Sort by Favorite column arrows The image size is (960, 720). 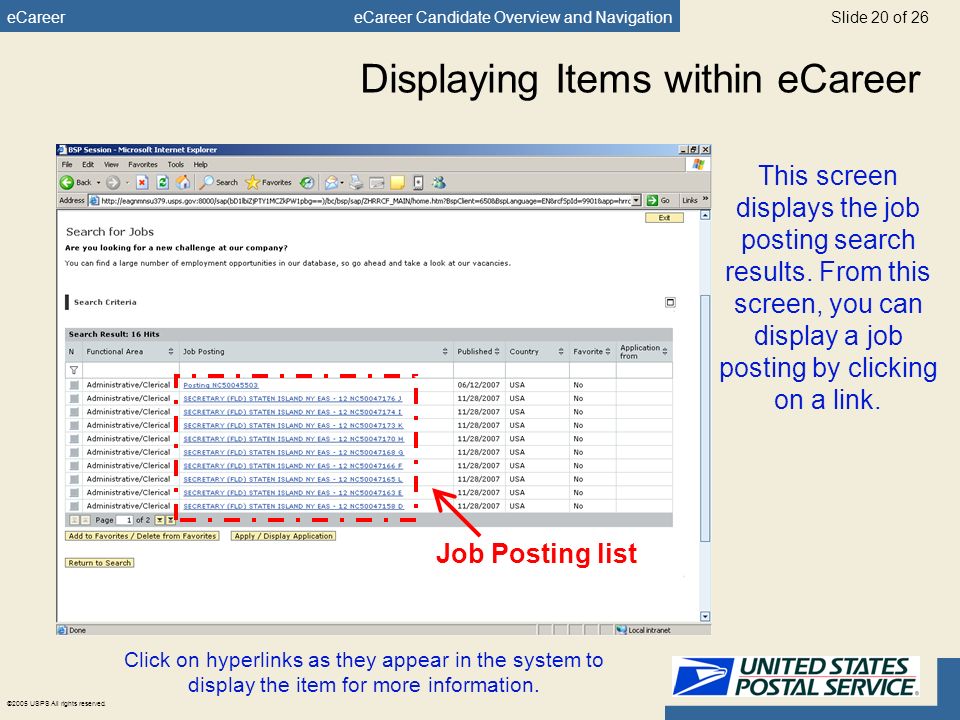pyautogui.click(x=608, y=351)
